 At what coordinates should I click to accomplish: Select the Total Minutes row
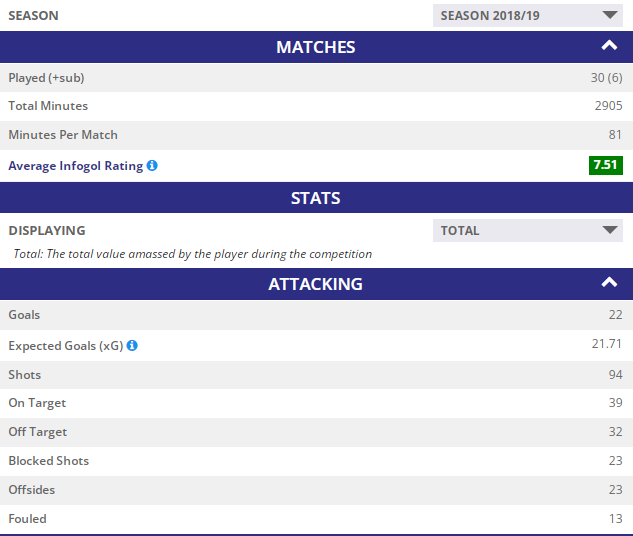point(316,106)
